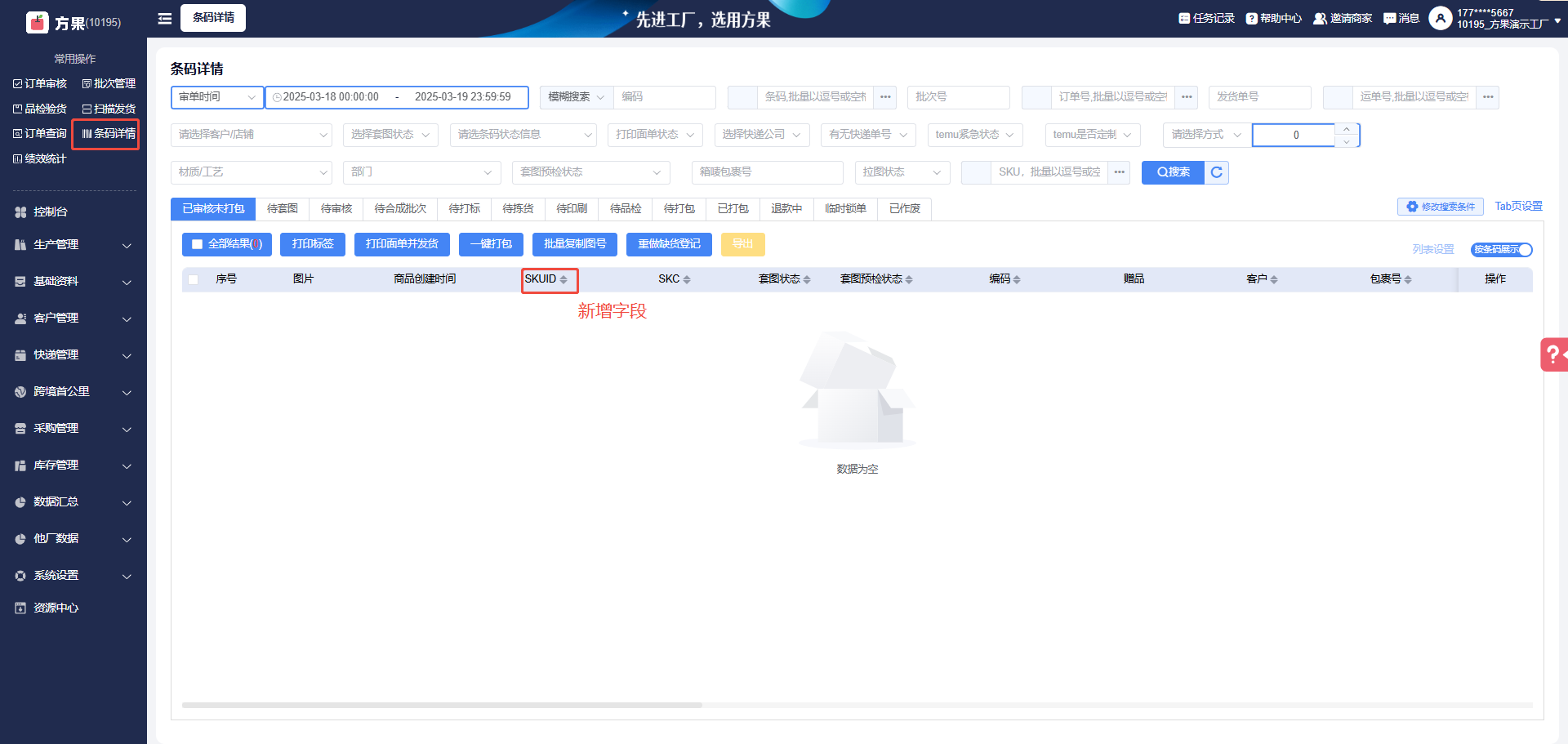
Task: Open 修改搜索条件 settings
Action: (1441, 207)
